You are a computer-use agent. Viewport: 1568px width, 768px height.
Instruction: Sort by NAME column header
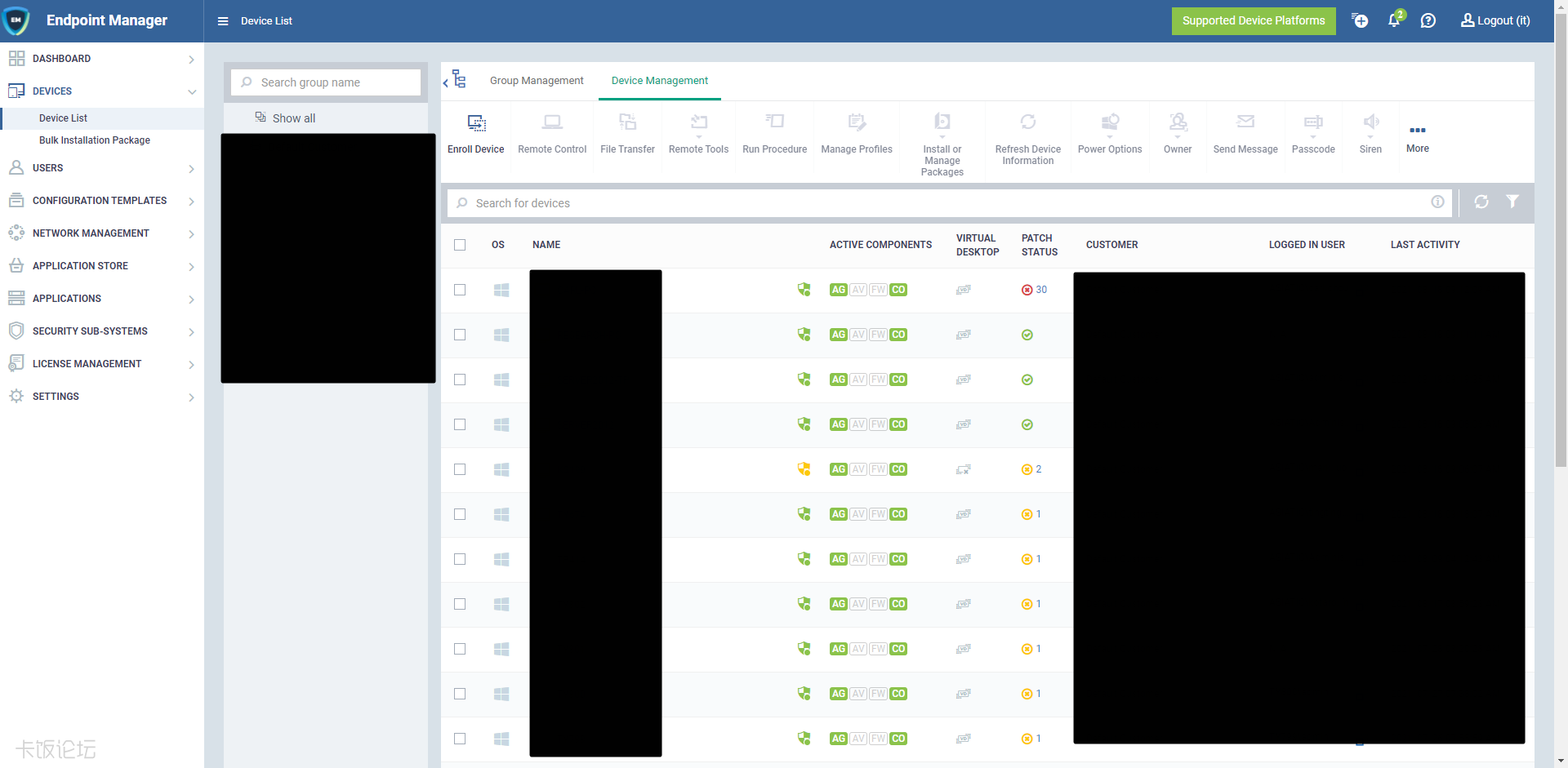point(546,245)
